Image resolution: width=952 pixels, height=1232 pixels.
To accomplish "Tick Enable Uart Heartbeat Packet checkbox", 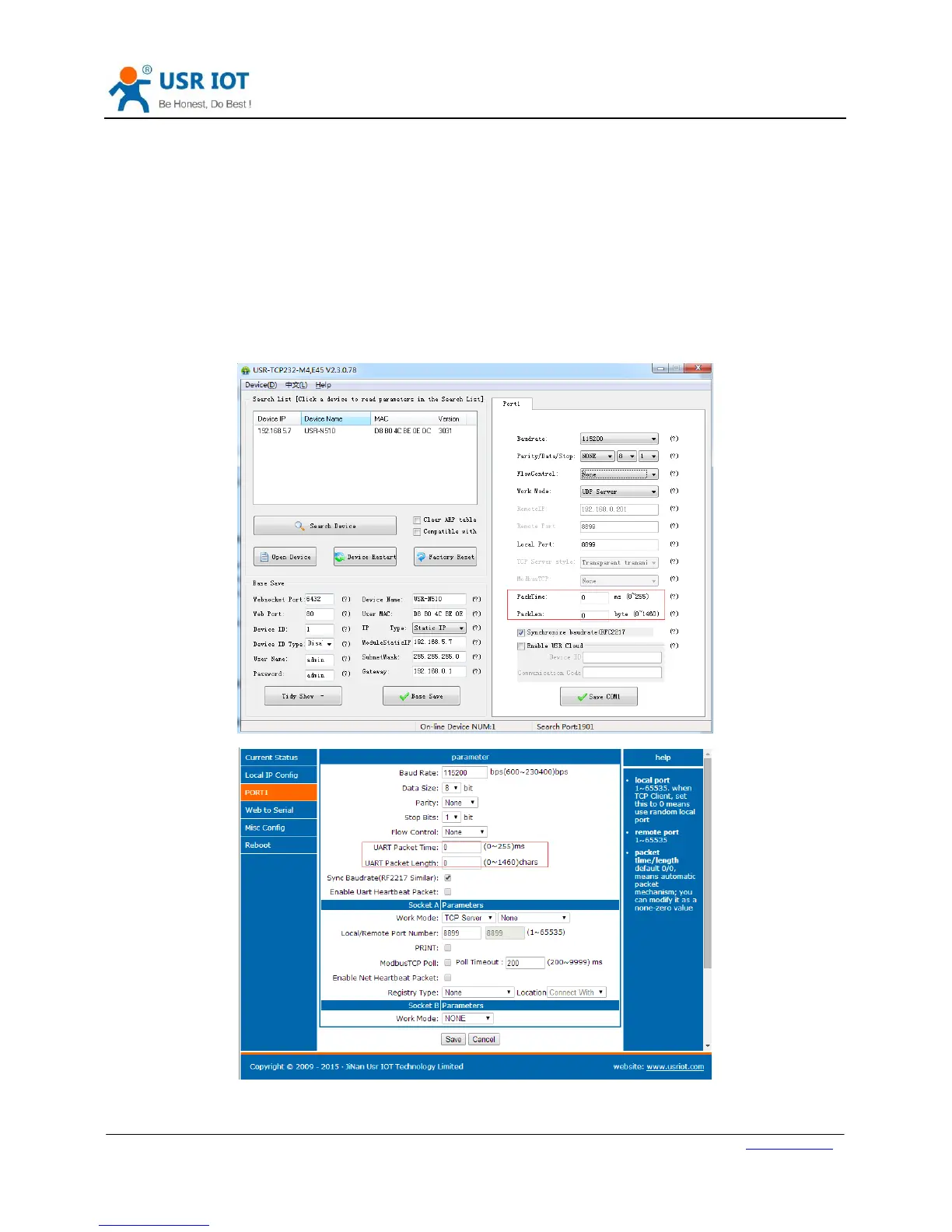I will (447, 892).
